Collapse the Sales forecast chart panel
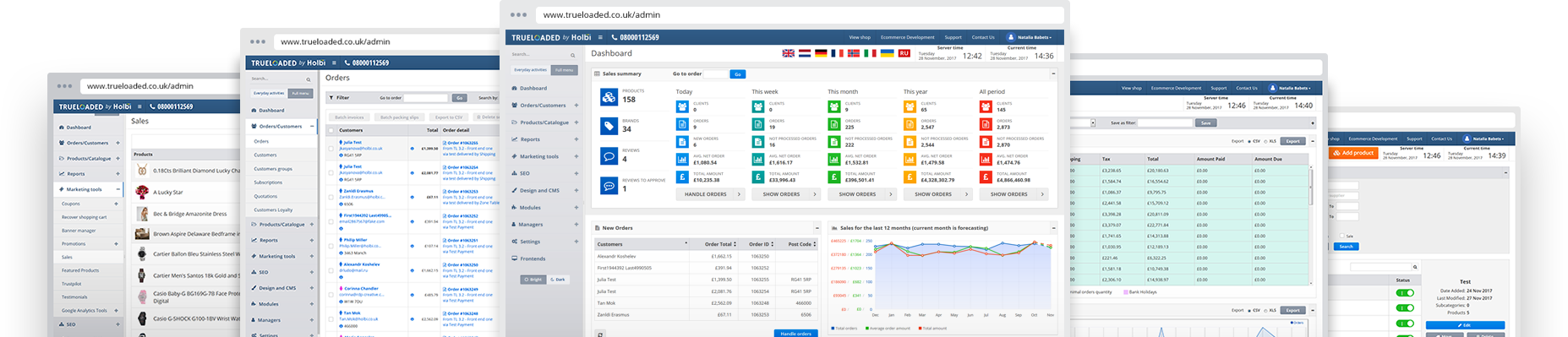This screenshot has width=1568, height=337. (1053, 228)
